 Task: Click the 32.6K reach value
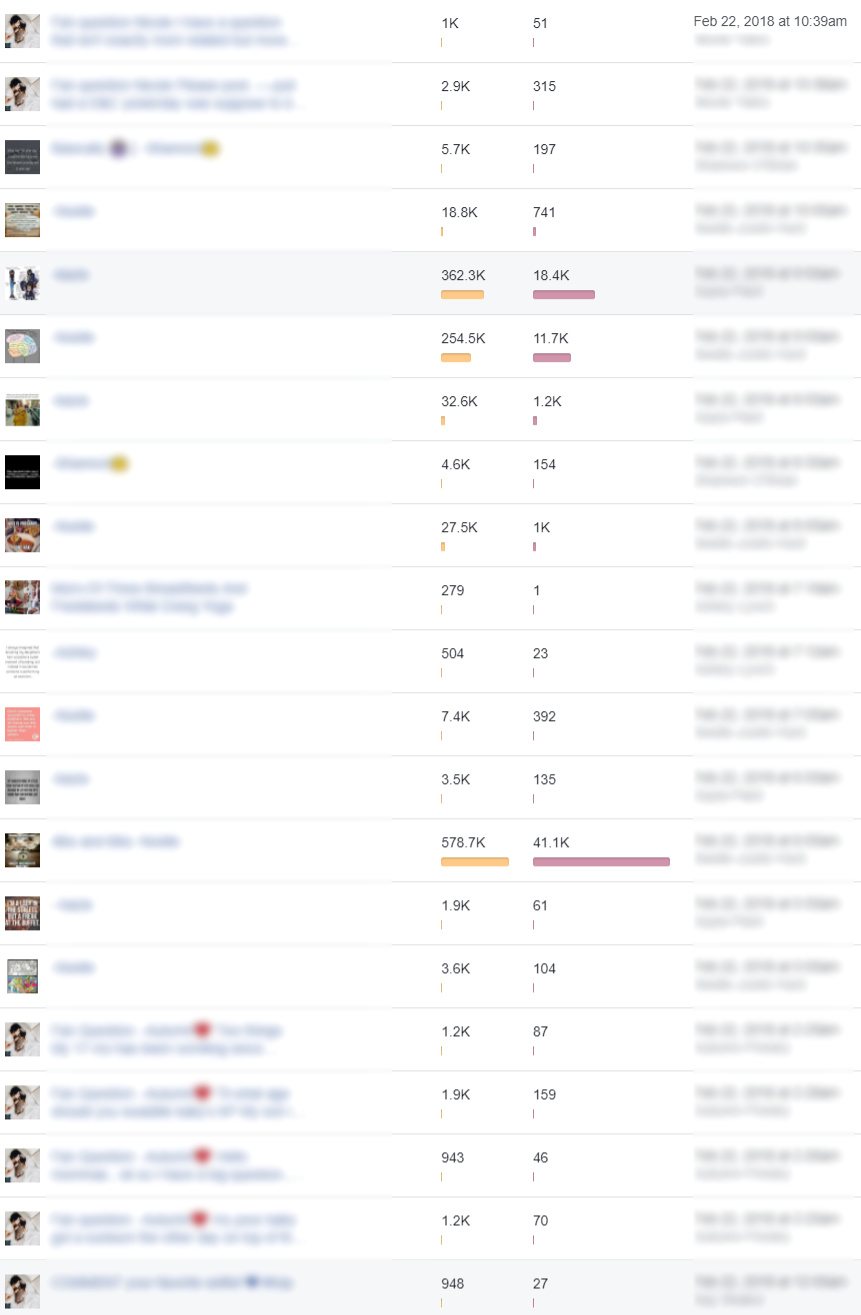pyautogui.click(x=459, y=401)
